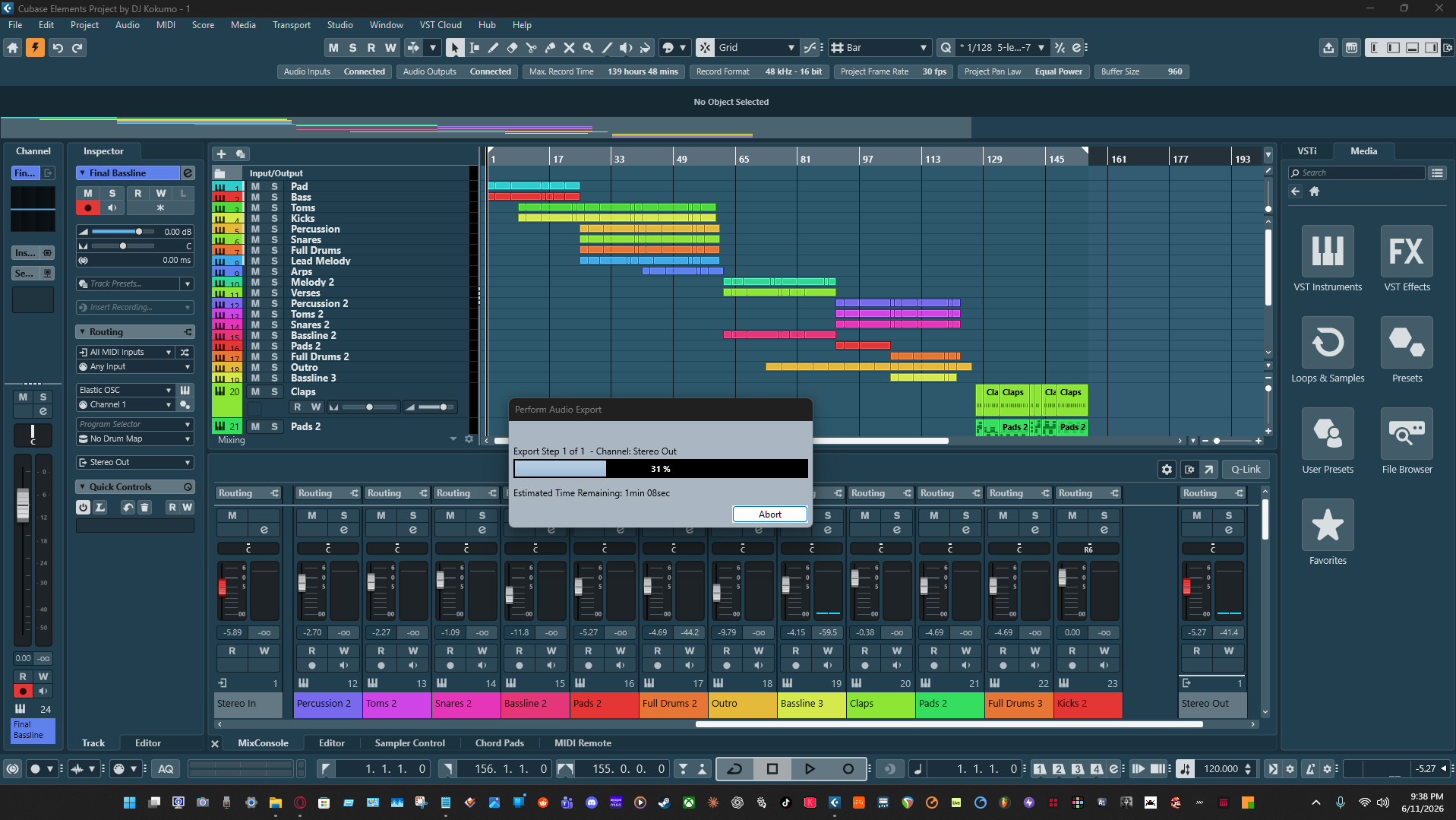The image size is (1456, 820).
Task: Click the Undo arrow in toolbar
Action: pos(58,47)
